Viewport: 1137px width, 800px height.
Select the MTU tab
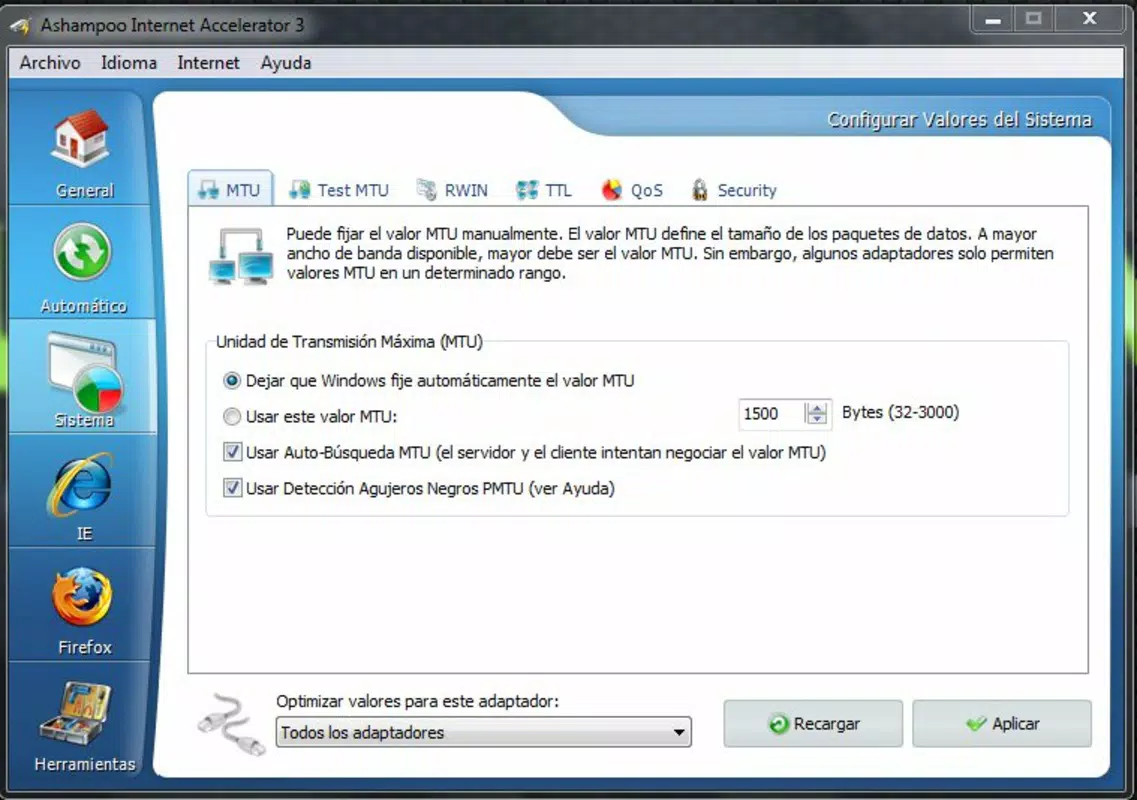coord(231,190)
